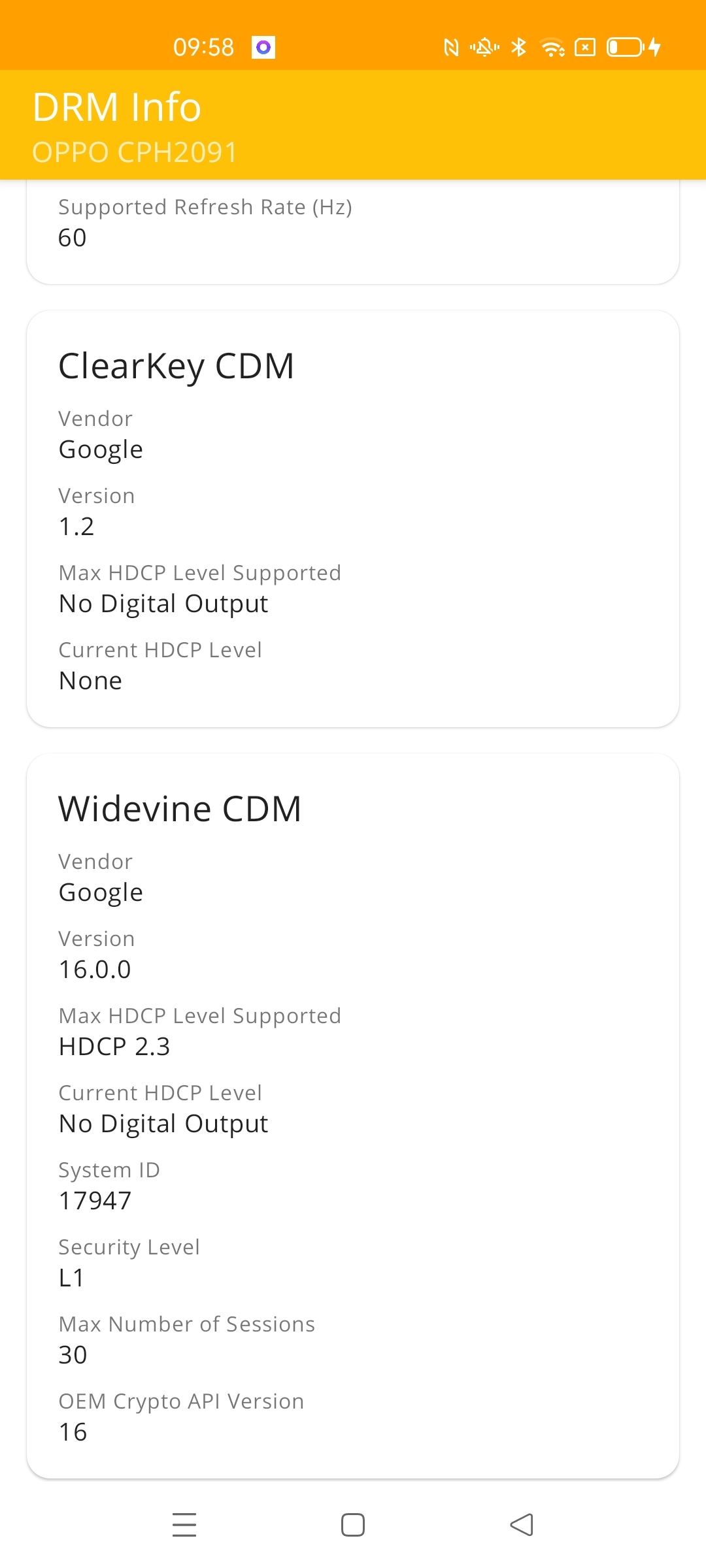This screenshot has height=1568, width=706.
Task: Tap the OPPO CPH2091 subtitle
Action: tap(135, 152)
